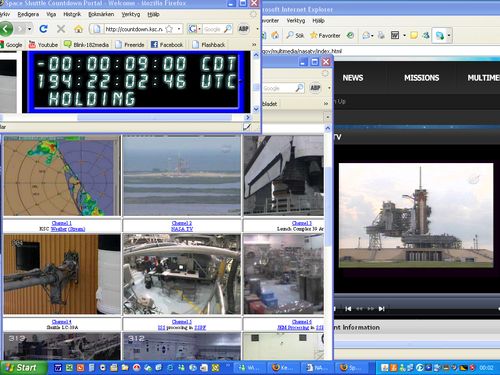Open the Flashback bookmark
Screen dimensions: 500x375
[x=209, y=44]
